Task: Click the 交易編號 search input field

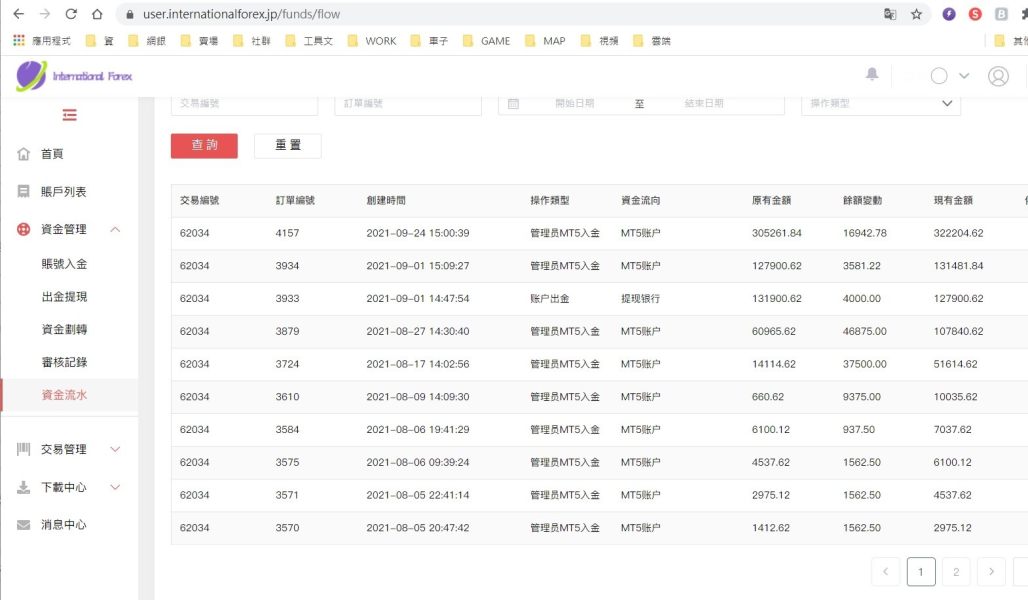Action: coord(244,103)
